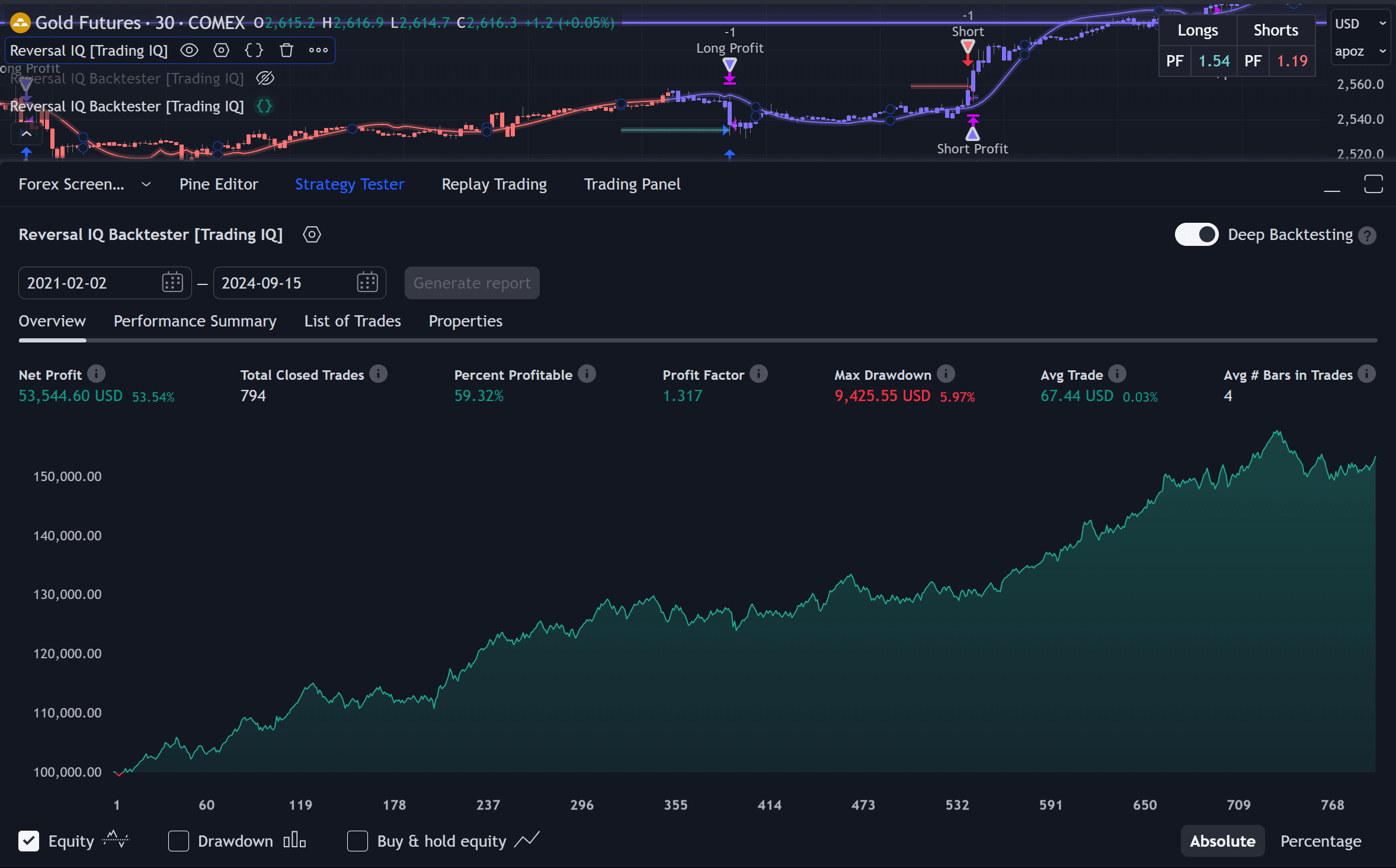Open the List of Trades tab

[x=352, y=321]
